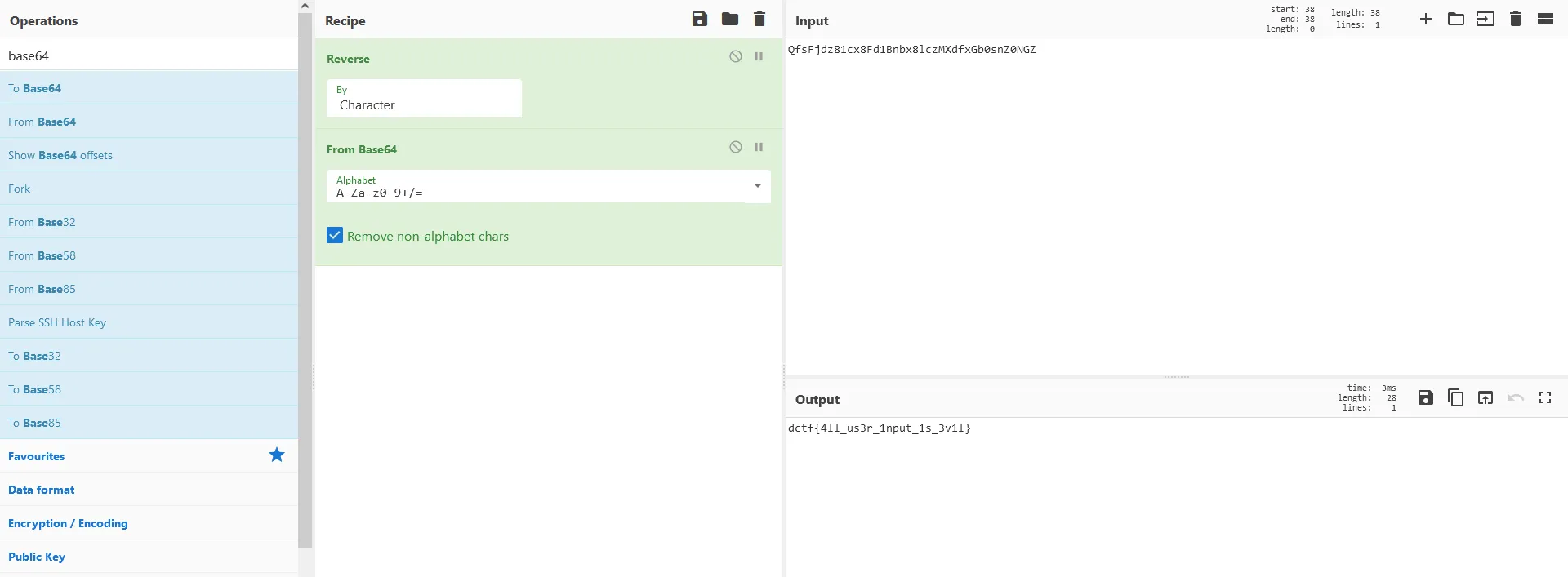1568x577 pixels.
Task: Save output to file
Action: 1426,397
